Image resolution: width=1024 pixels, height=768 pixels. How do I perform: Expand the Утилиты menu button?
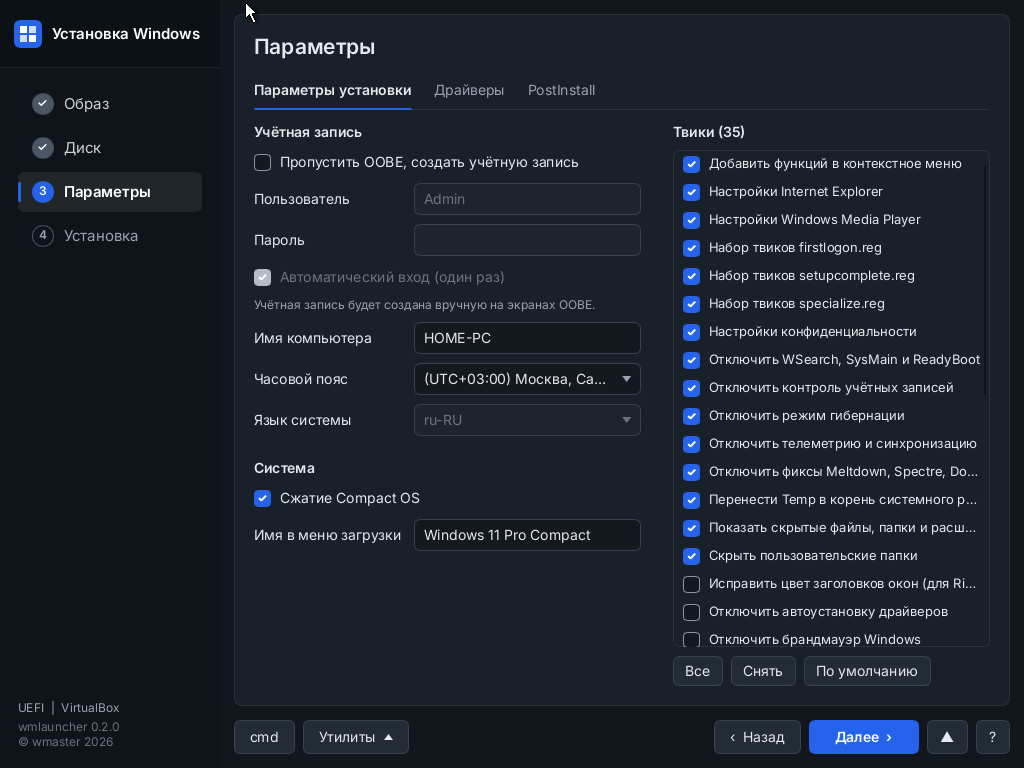click(x=356, y=737)
